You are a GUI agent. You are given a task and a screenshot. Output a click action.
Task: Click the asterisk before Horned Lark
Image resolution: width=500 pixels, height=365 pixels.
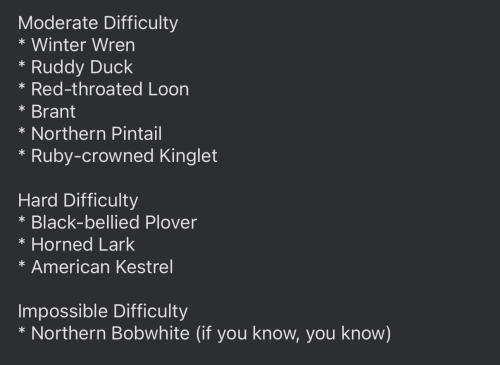click(x=22, y=242)
